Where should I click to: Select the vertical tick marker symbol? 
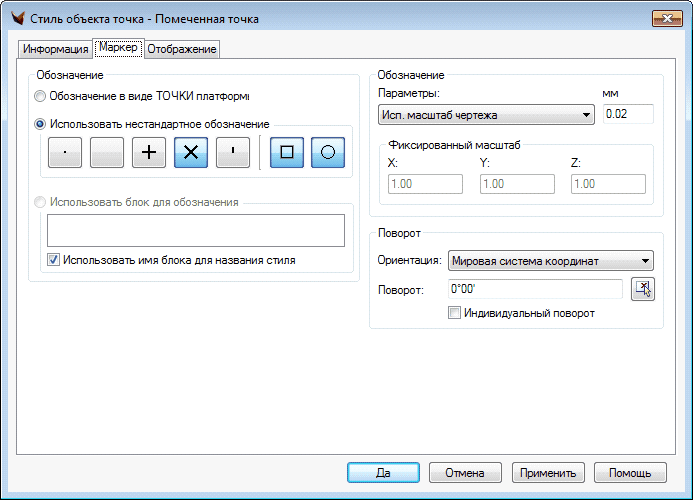click(233, 152)
